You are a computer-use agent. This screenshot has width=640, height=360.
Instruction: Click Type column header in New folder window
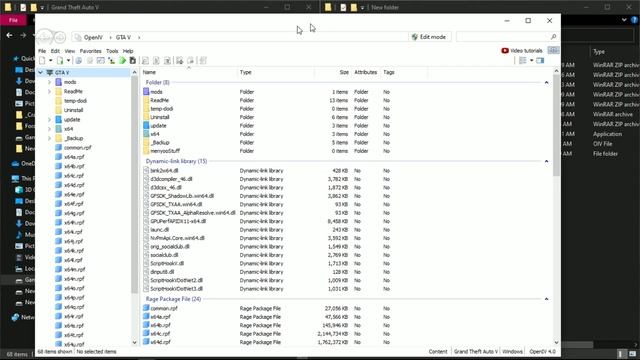point(599,52)
